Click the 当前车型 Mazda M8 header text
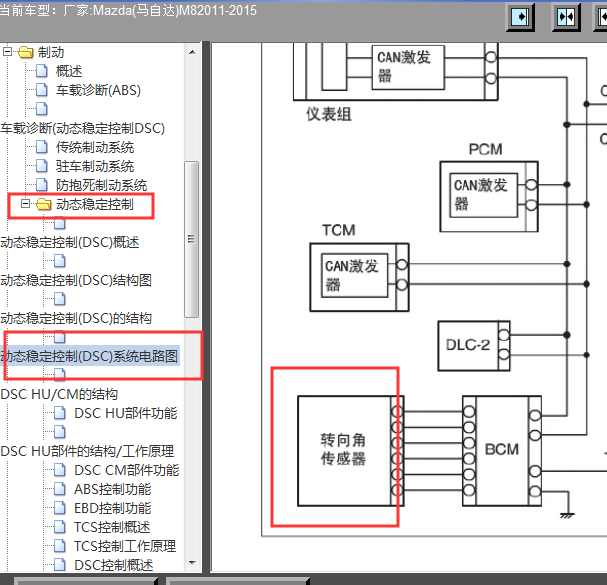This screenshot has height=585, width=607. [128, 10]
